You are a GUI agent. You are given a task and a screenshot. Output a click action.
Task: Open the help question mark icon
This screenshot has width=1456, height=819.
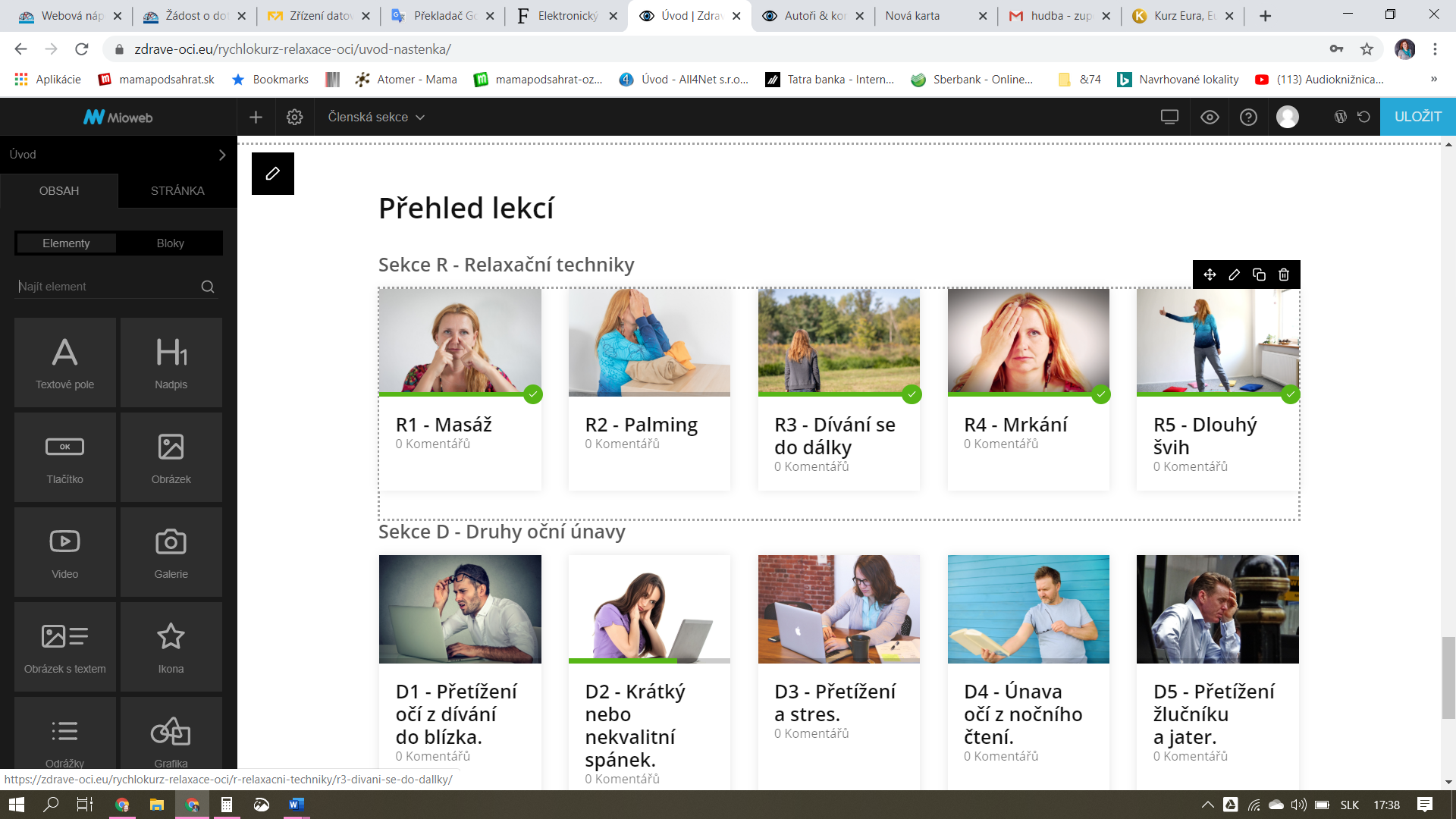tap(1248, 117)
